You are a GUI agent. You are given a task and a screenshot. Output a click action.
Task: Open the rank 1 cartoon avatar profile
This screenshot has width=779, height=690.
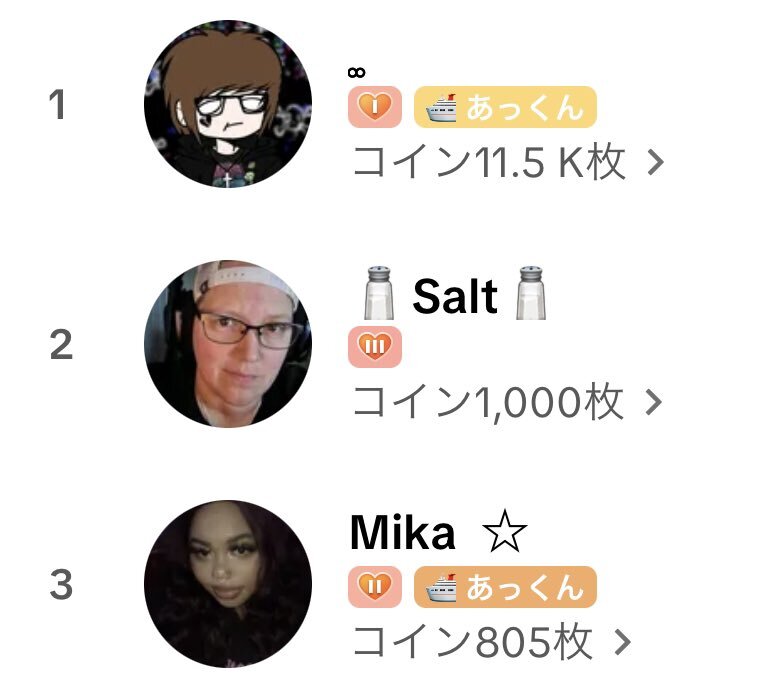click(x=228, y=104)
